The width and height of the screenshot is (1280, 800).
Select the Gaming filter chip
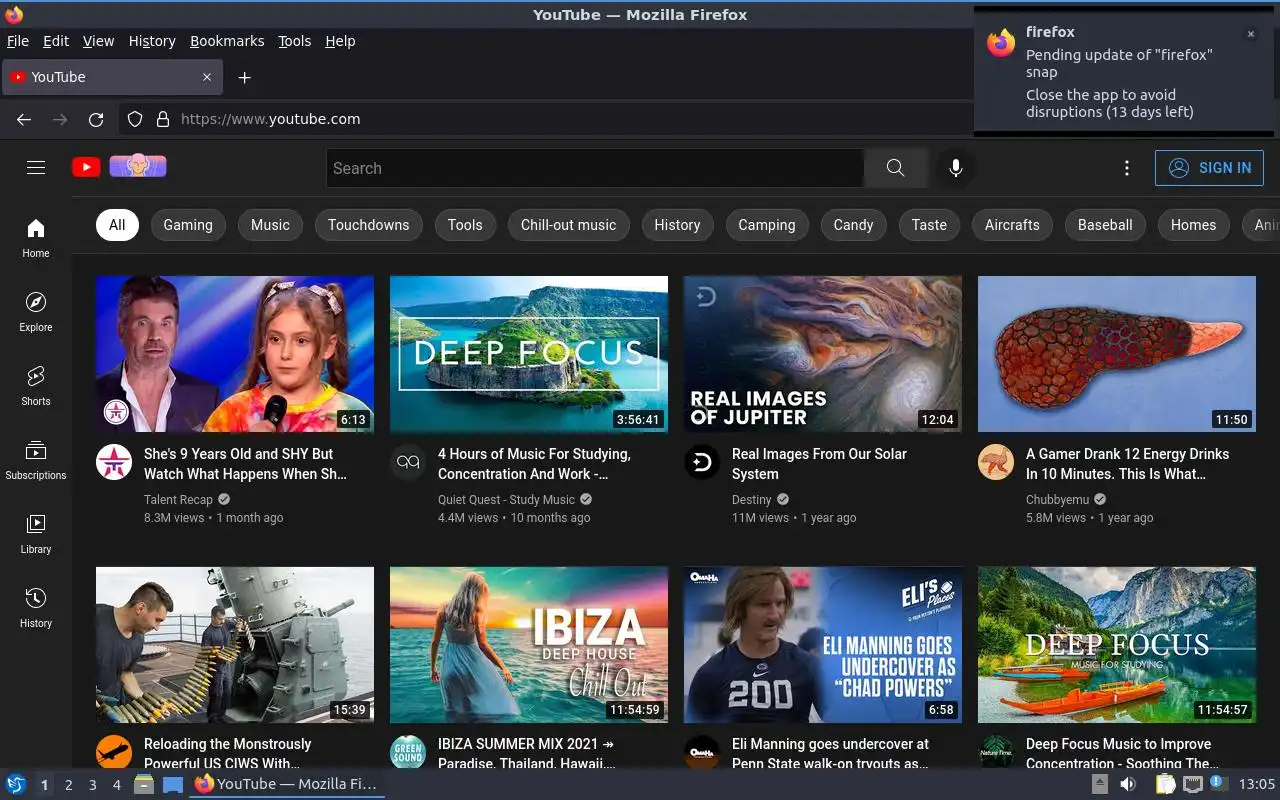pos(188,225)
